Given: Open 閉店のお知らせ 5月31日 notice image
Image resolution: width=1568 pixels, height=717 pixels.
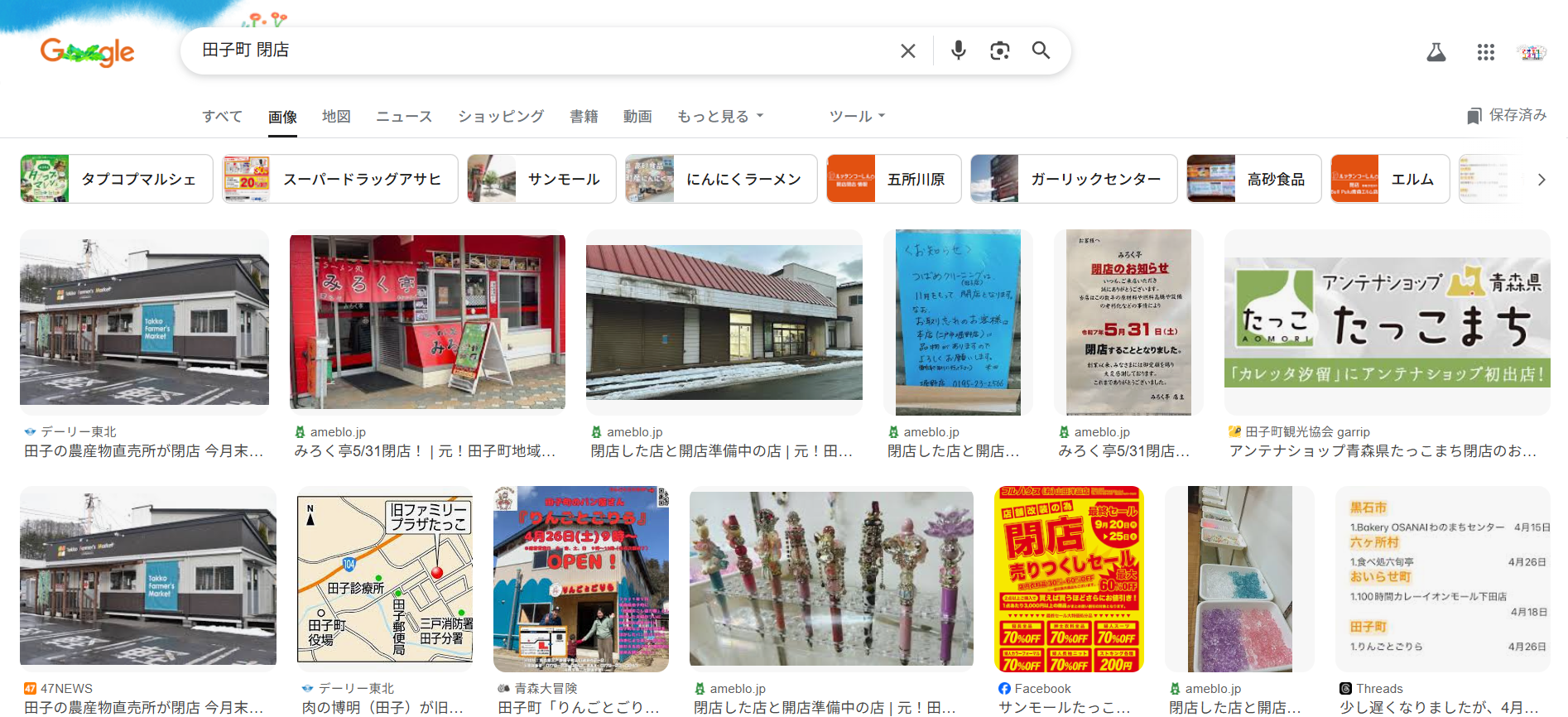Looking at the screenshot, I should [1128, 322].
